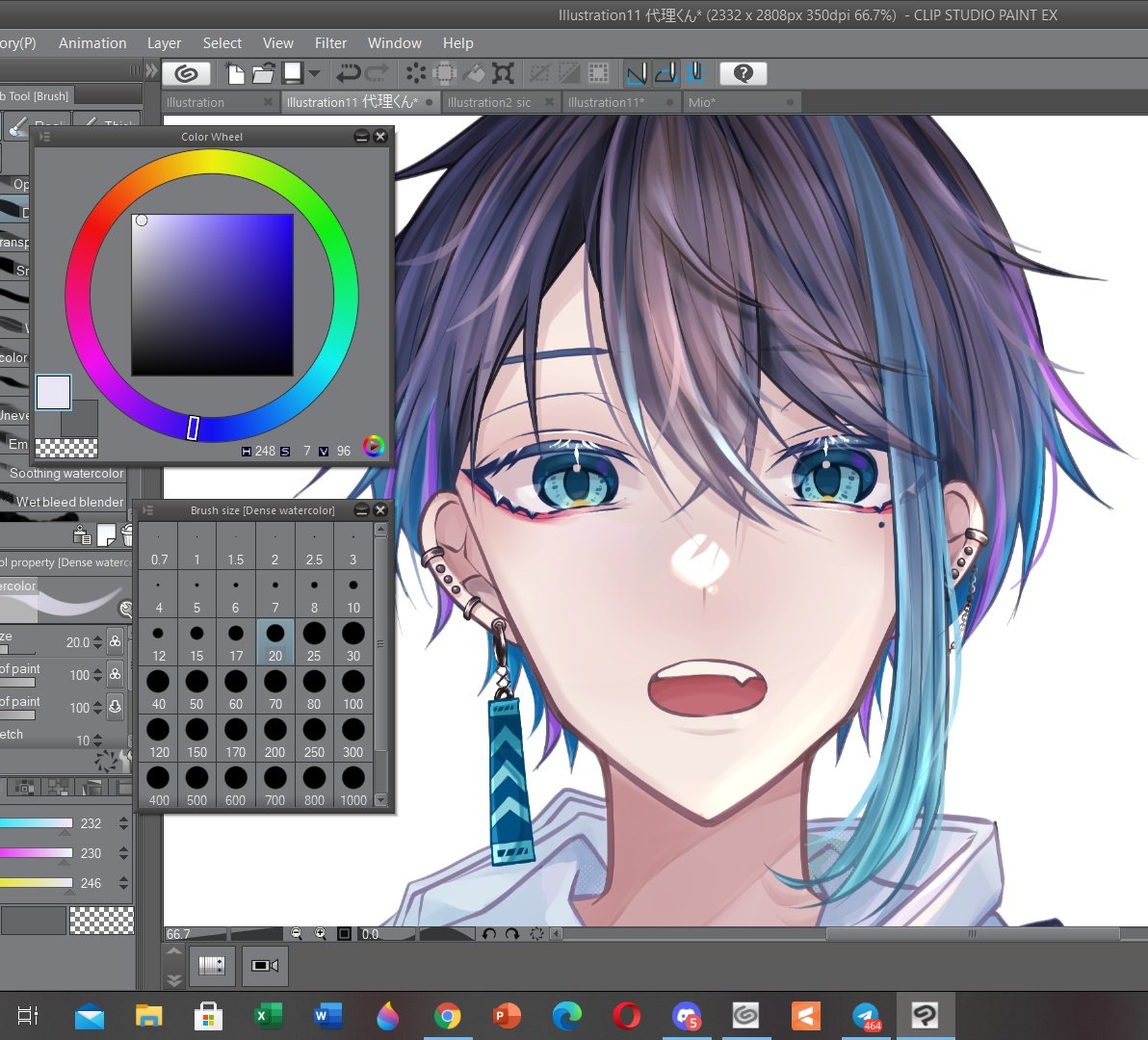Undo the last action
The image size is (1148, 1040).
pyautogui.click(x=348, y=73)
